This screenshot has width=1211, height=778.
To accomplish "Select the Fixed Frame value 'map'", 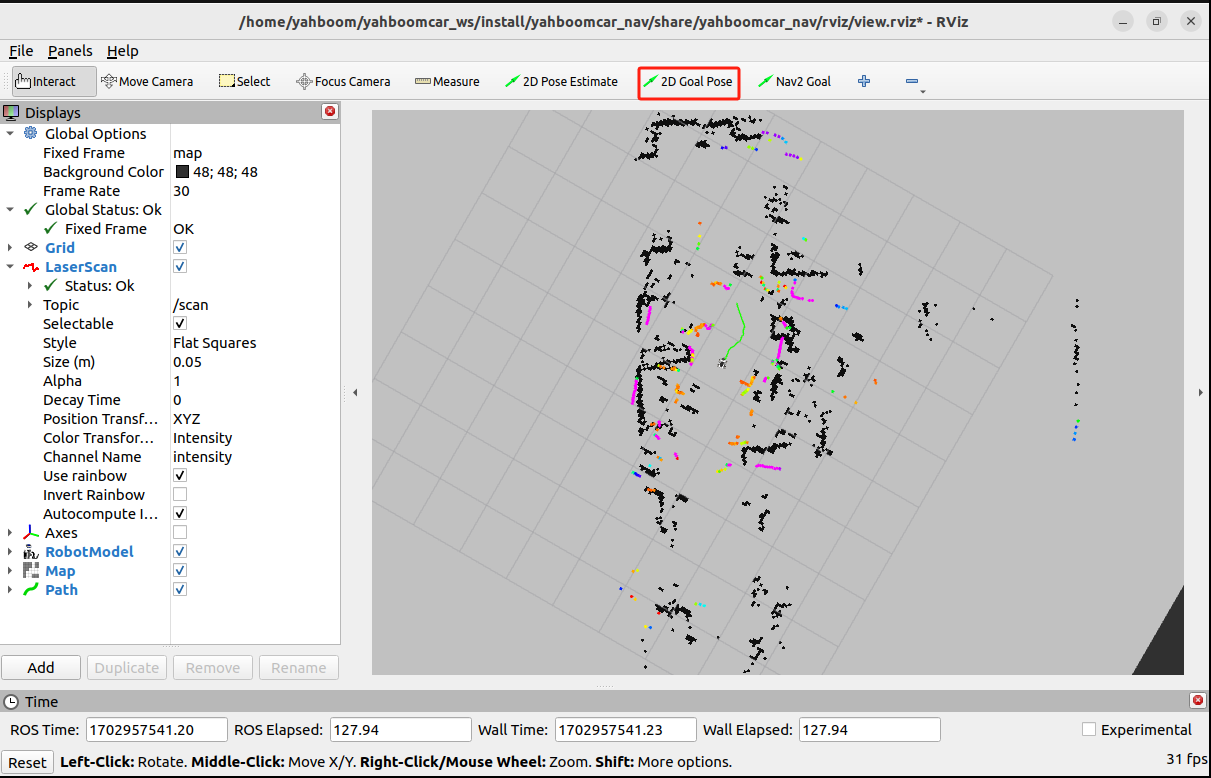I will [187, 153].
